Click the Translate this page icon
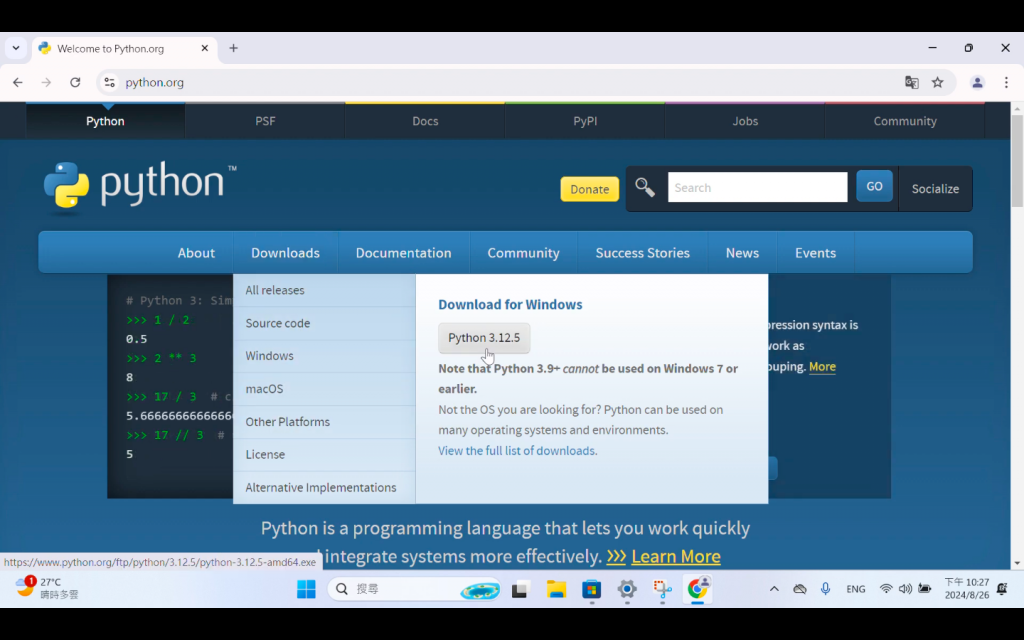This screenshot has width=1024, height=640. coord(912,82)
